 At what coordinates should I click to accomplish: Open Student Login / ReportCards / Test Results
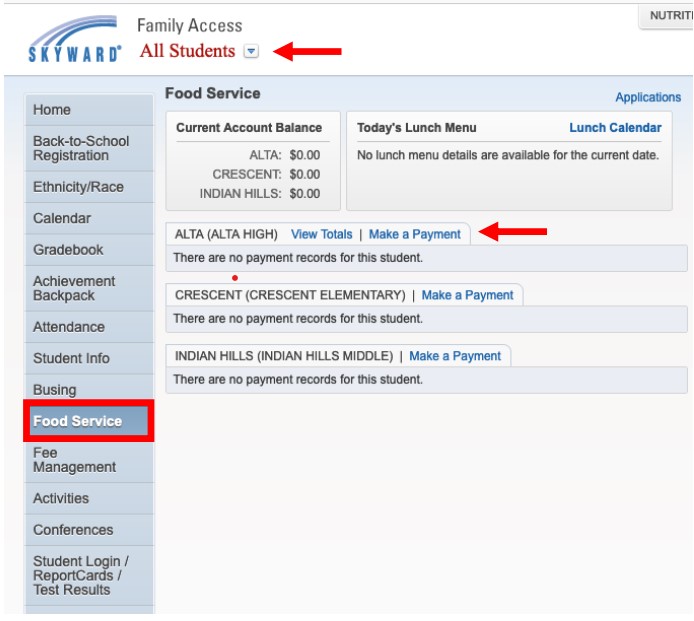81,575
